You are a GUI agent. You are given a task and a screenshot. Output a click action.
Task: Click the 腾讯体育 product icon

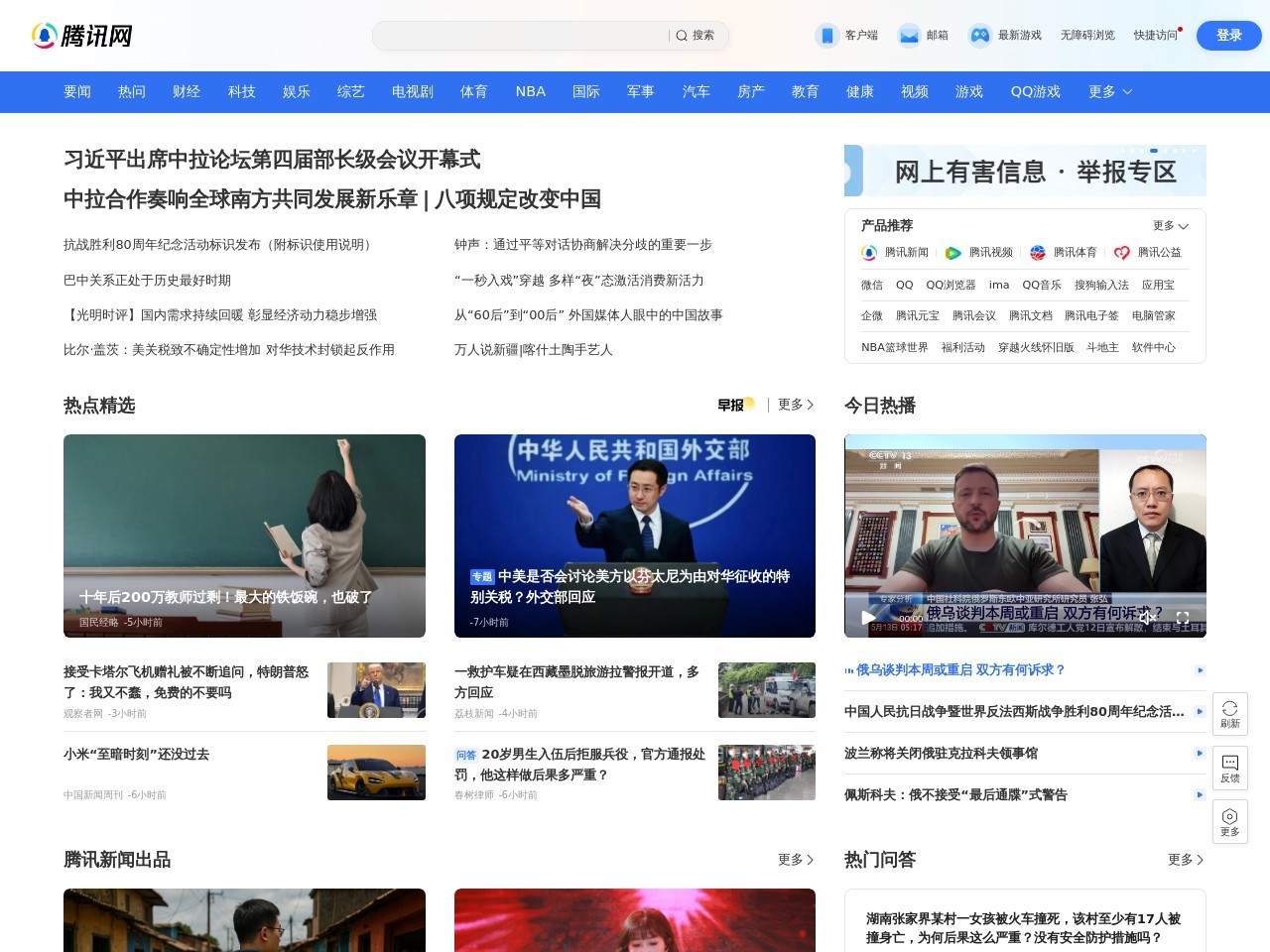click(1038, 253)
